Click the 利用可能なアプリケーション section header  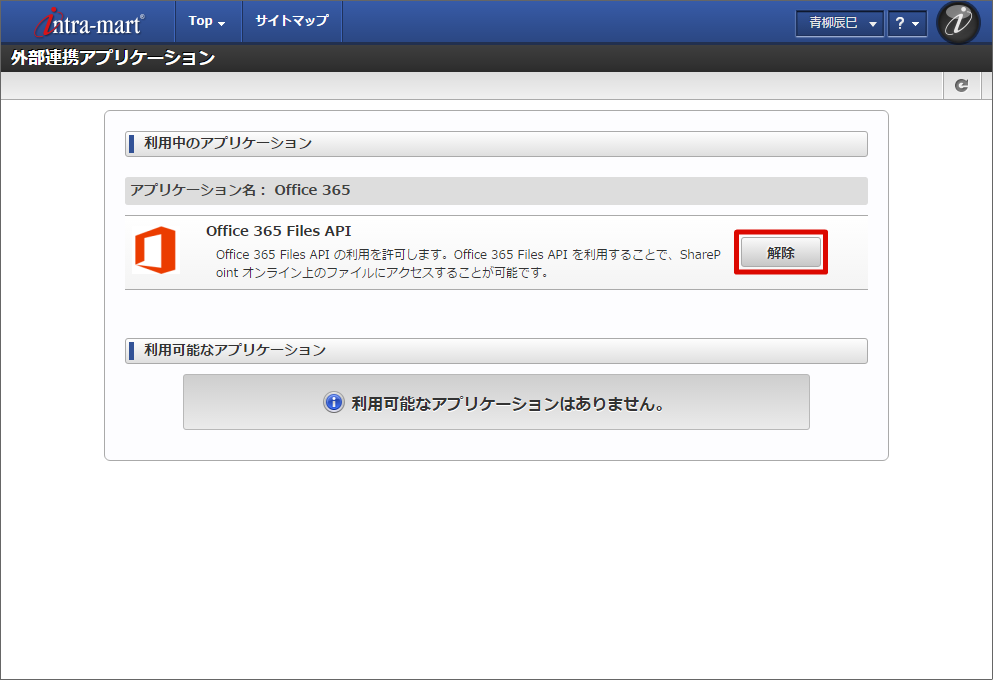pyautogui.click(x=496, y=351)
